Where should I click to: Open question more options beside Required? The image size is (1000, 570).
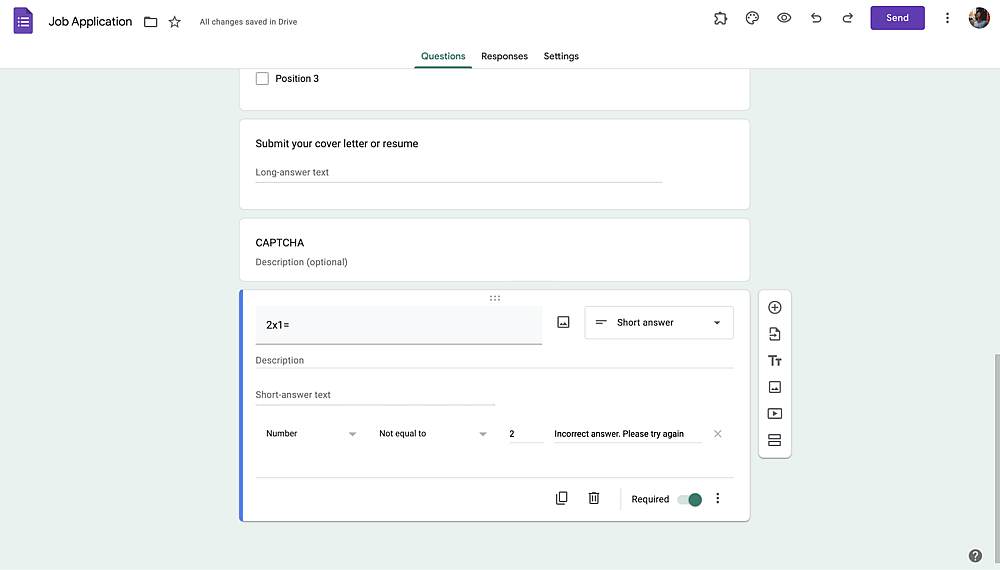717,498
